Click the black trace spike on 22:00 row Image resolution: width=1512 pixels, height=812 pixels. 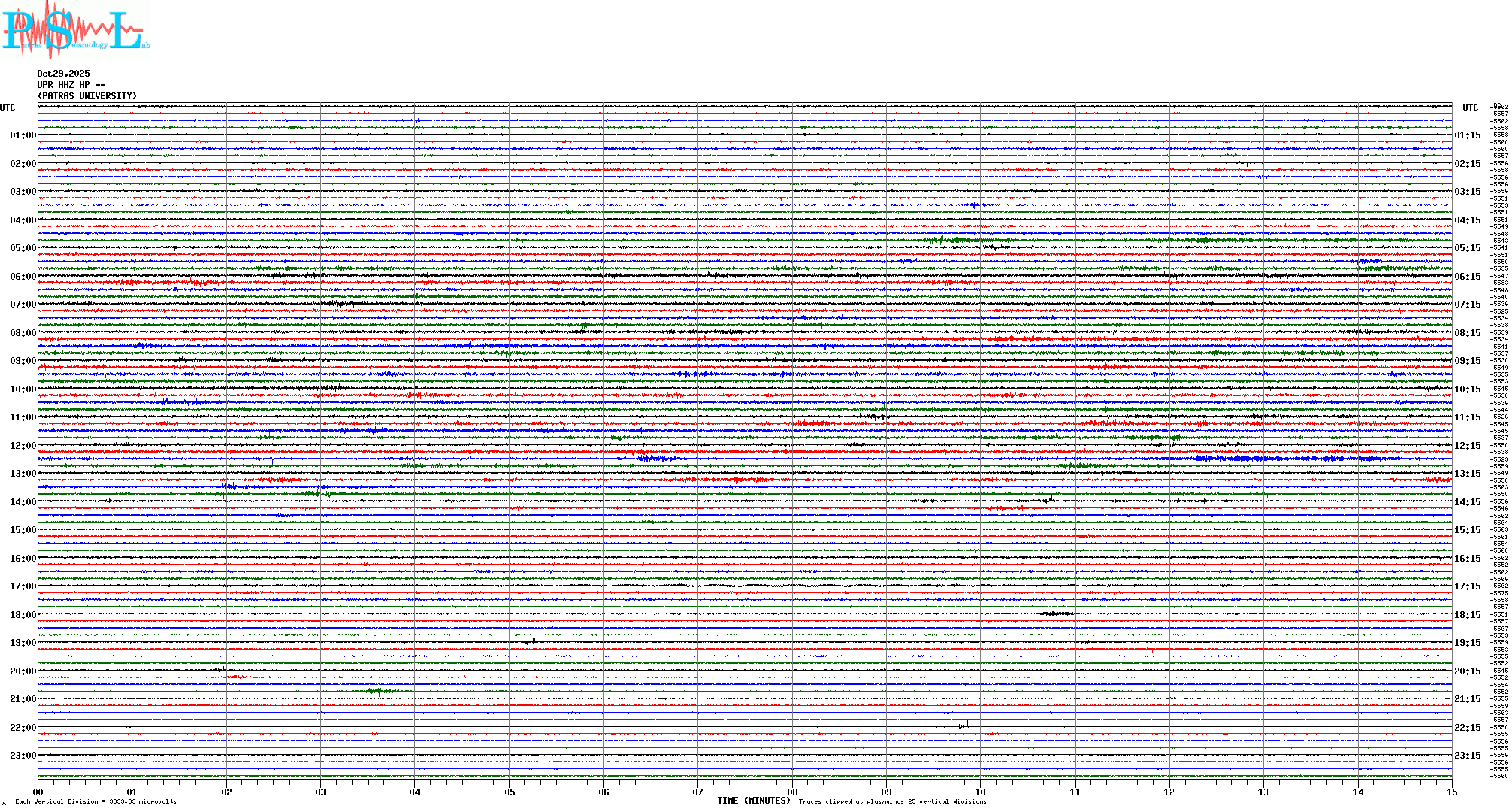point(966,726)
